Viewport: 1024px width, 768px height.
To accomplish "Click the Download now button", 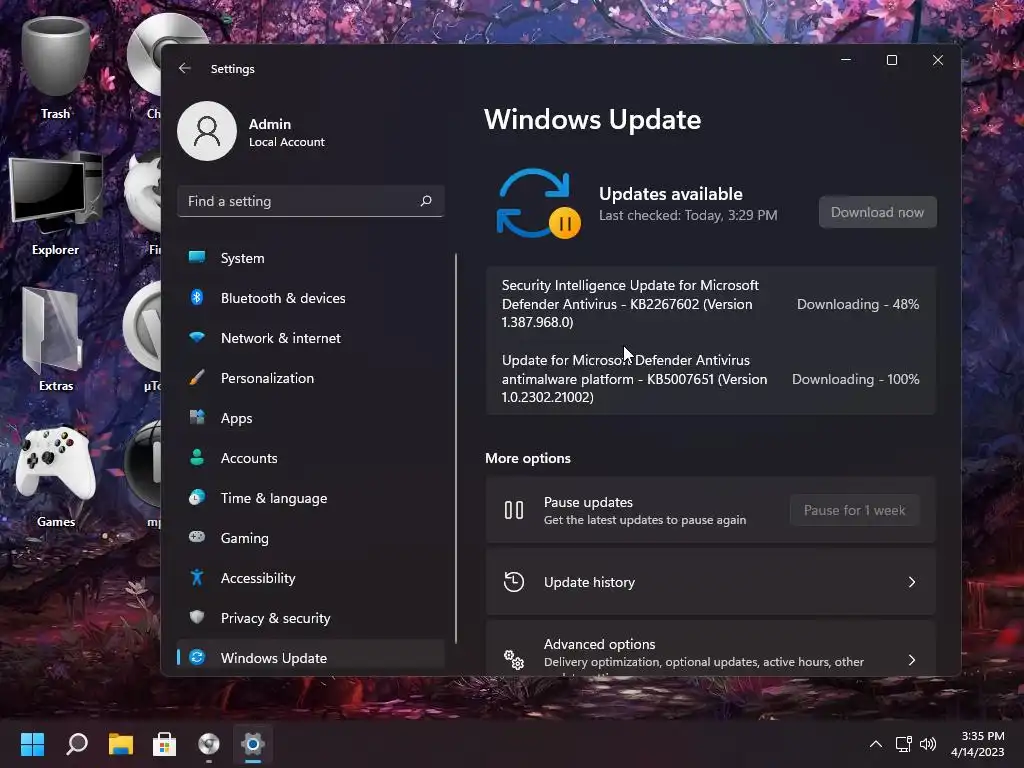I will pos(877,212).
